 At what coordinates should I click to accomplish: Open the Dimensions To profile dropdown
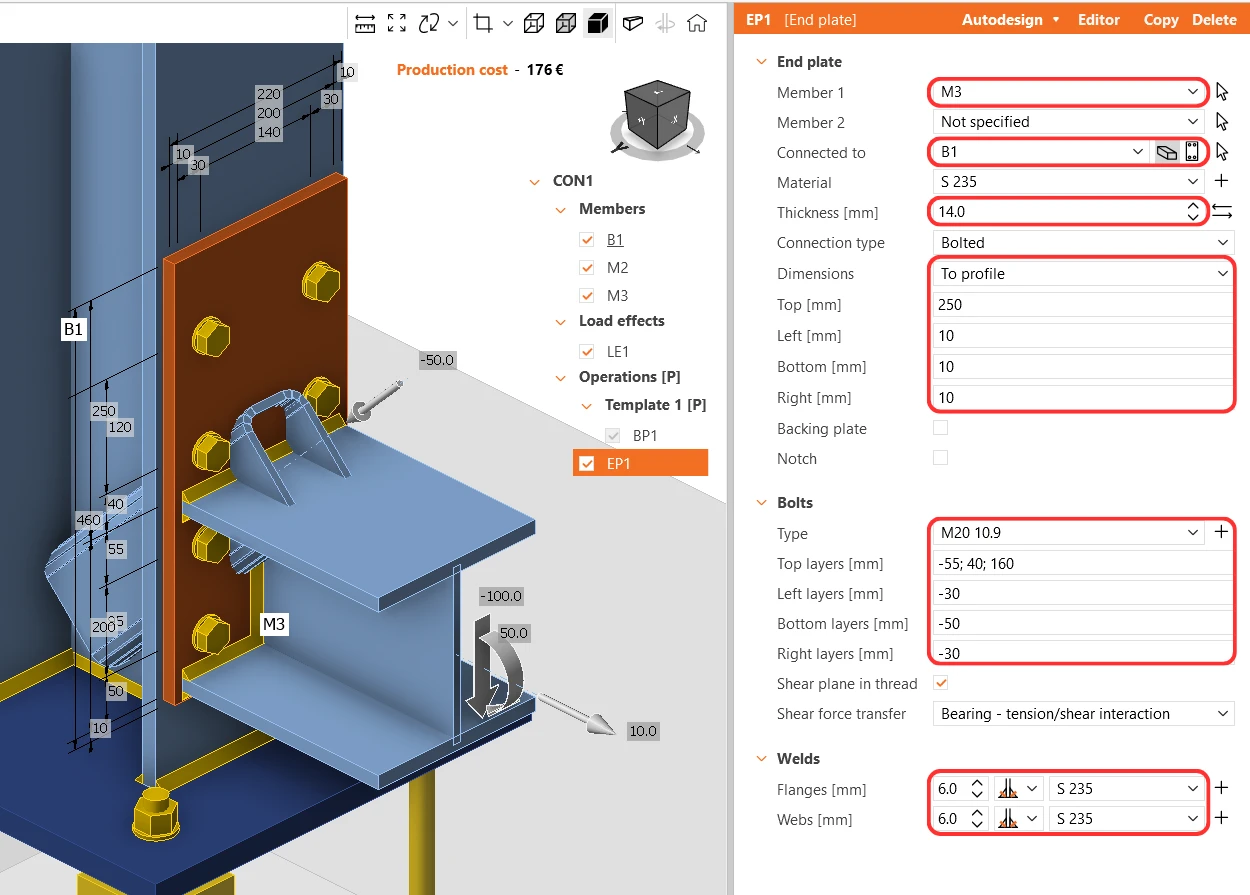tap(1084, 273)
